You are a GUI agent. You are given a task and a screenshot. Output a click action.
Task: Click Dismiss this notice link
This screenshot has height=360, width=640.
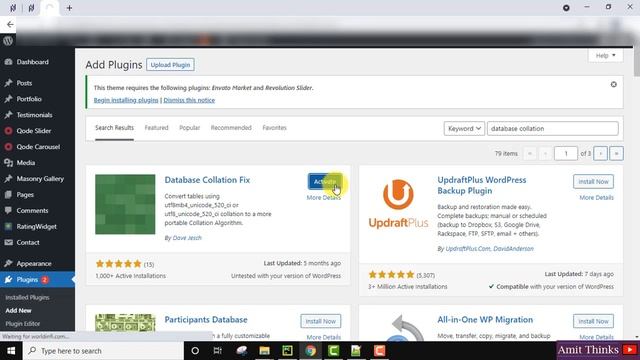[189, 100]
